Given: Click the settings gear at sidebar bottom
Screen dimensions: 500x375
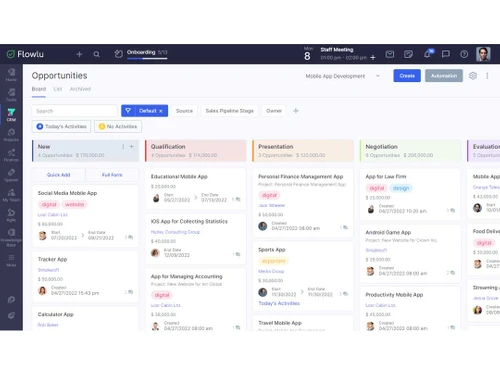Looking at the screenshot, I should [11, 315].
